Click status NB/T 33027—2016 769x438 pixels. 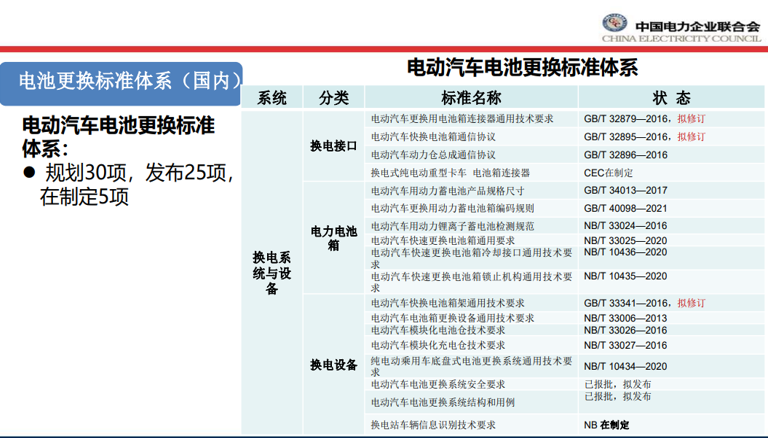625,345
